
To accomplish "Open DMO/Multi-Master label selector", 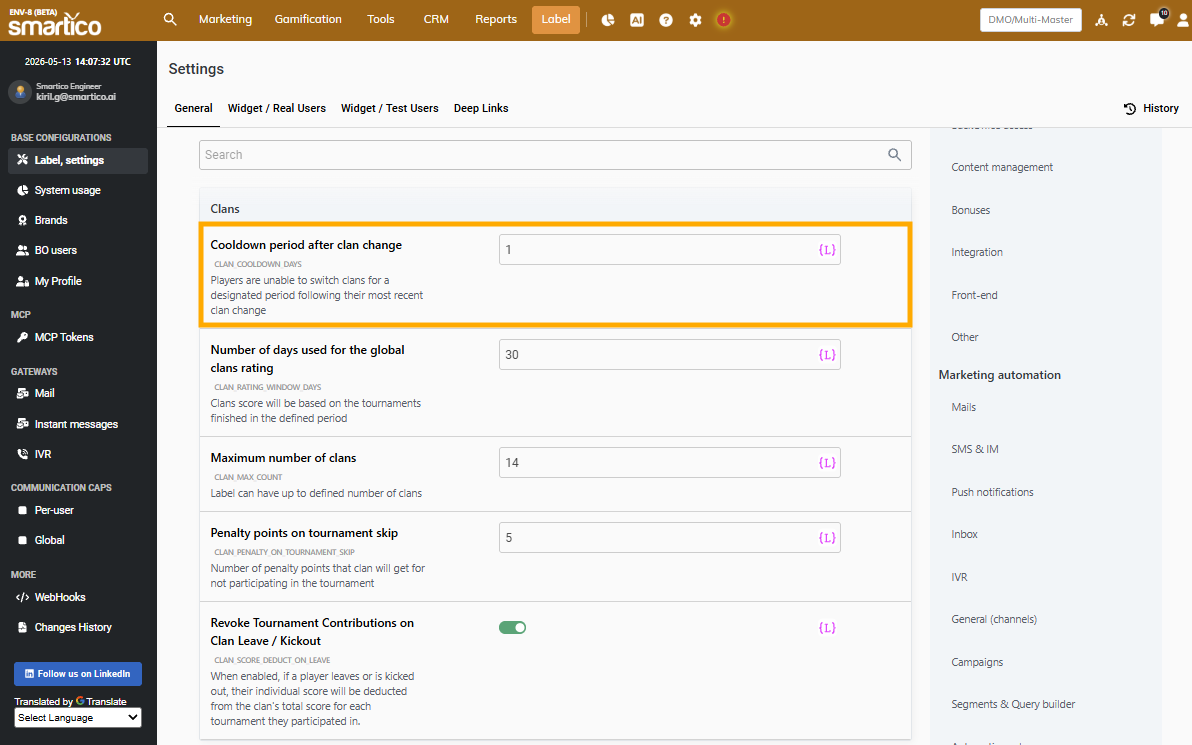I will point(1030,20).
